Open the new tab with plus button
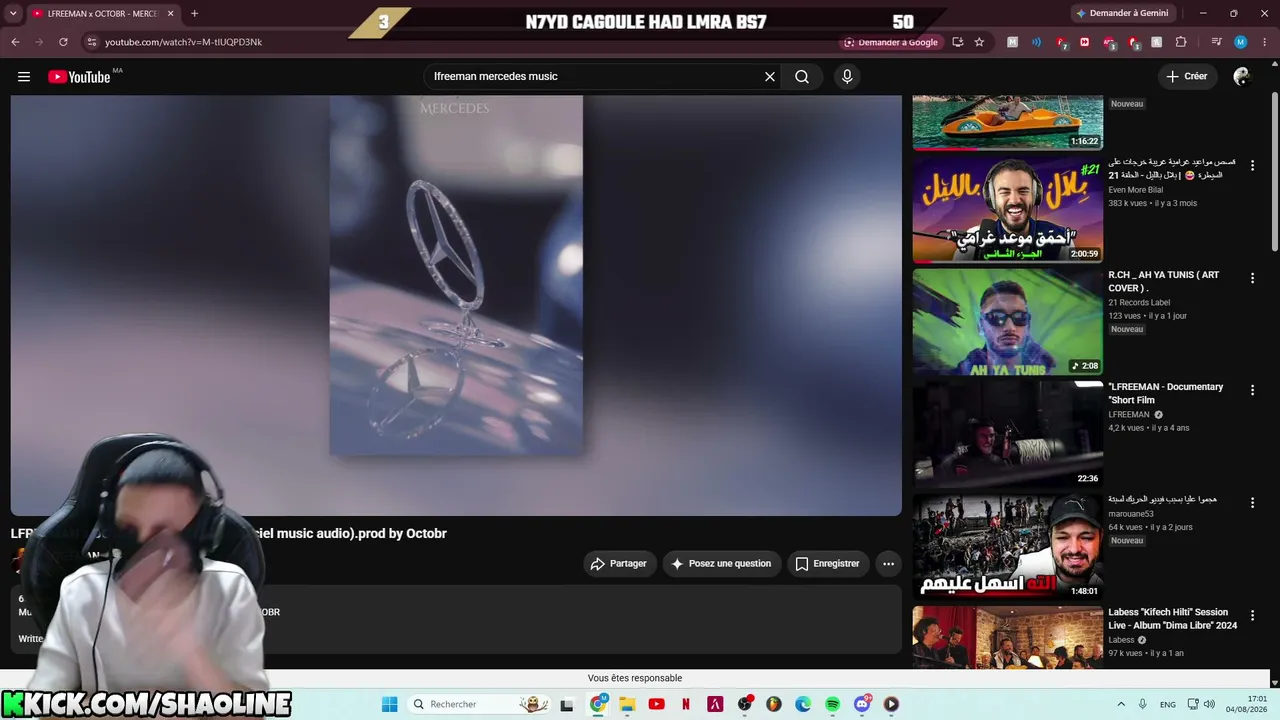 pos(194,14)
